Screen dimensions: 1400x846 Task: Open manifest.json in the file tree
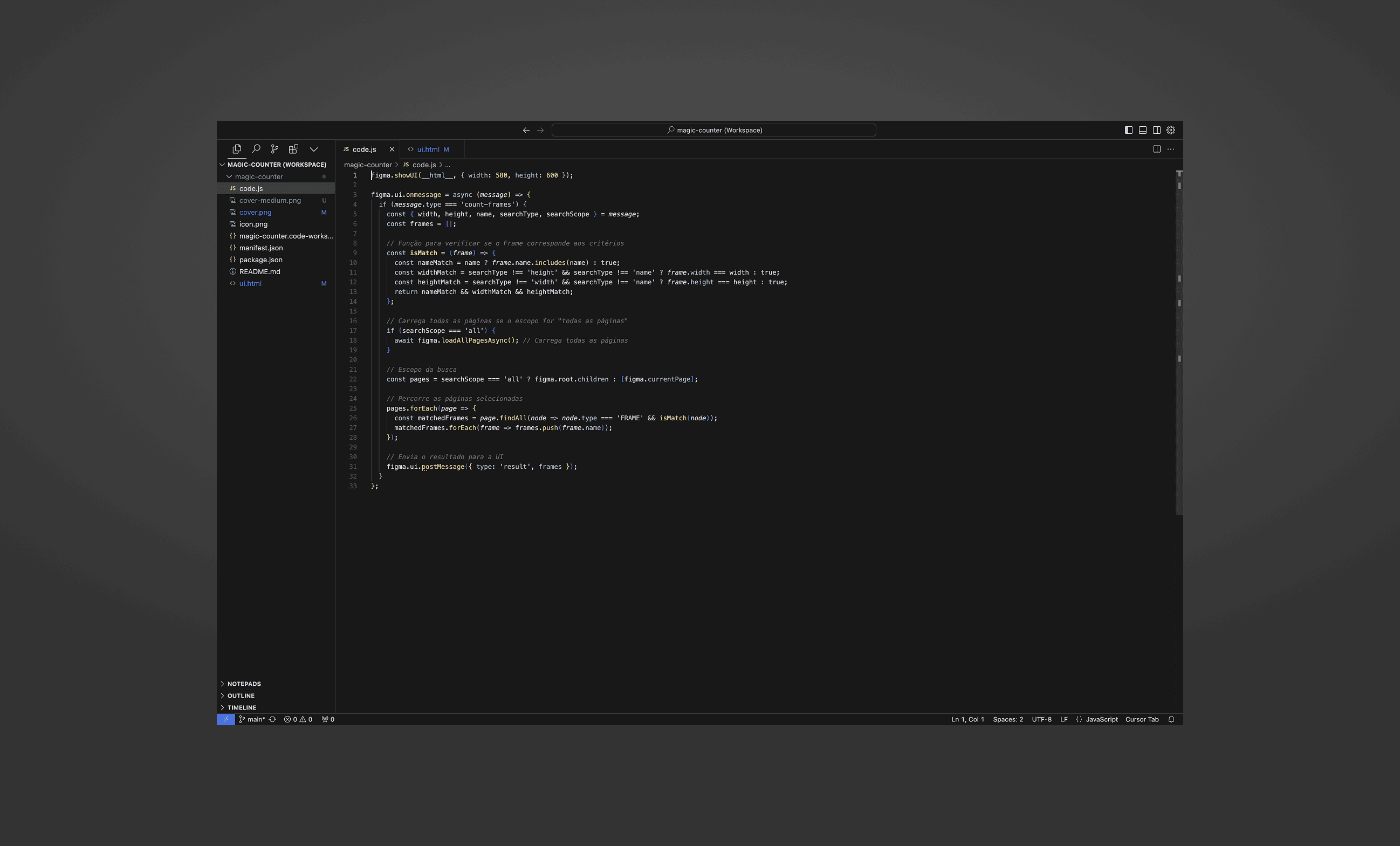261,248
